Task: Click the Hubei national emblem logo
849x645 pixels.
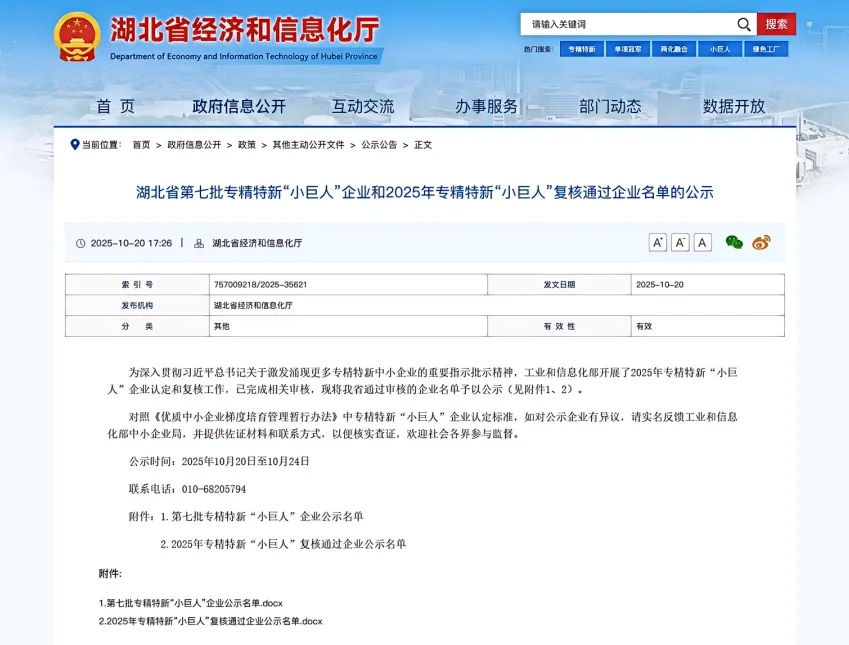Action: (76, 37)
